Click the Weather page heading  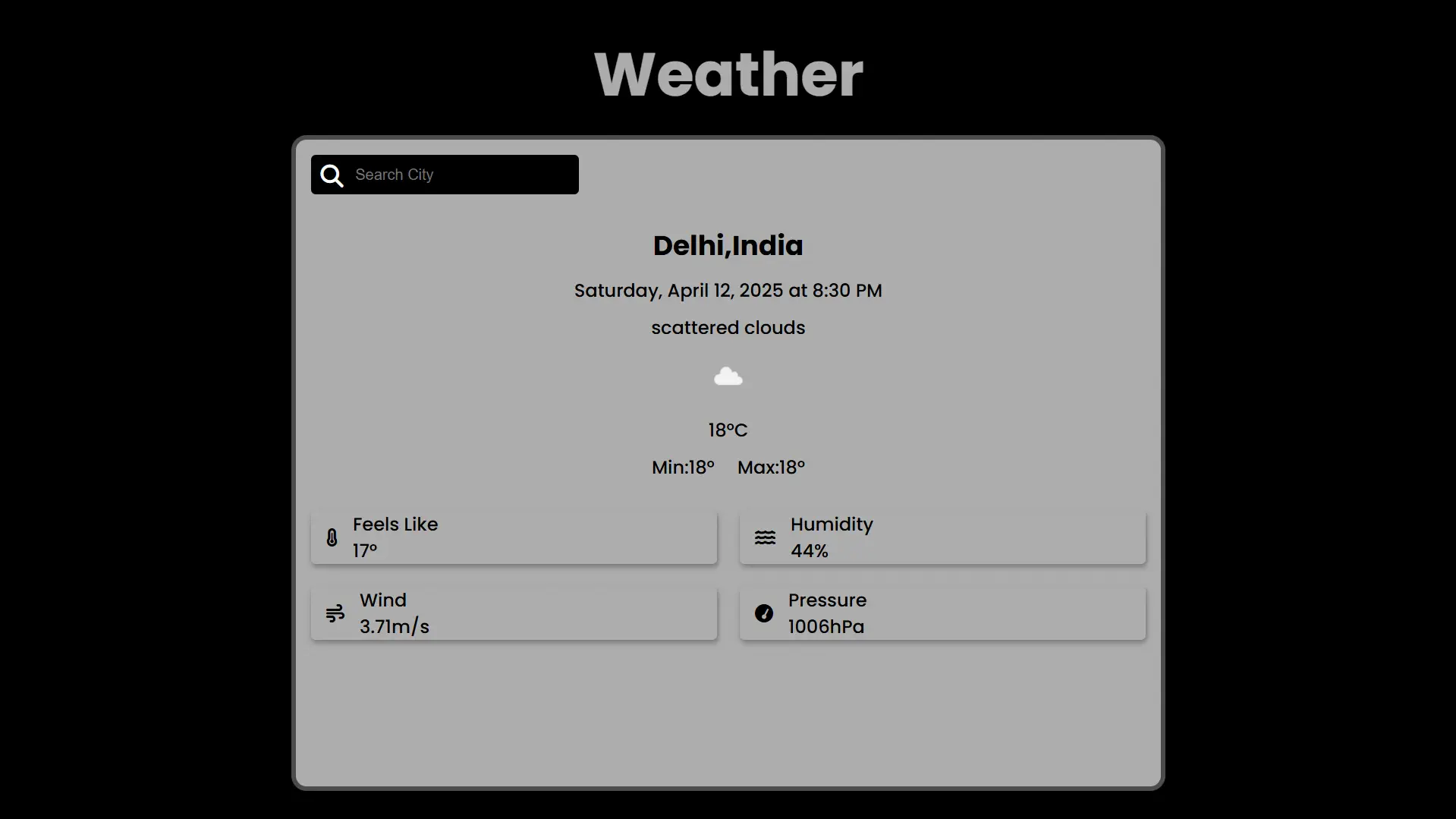click(x=728, y=74)
